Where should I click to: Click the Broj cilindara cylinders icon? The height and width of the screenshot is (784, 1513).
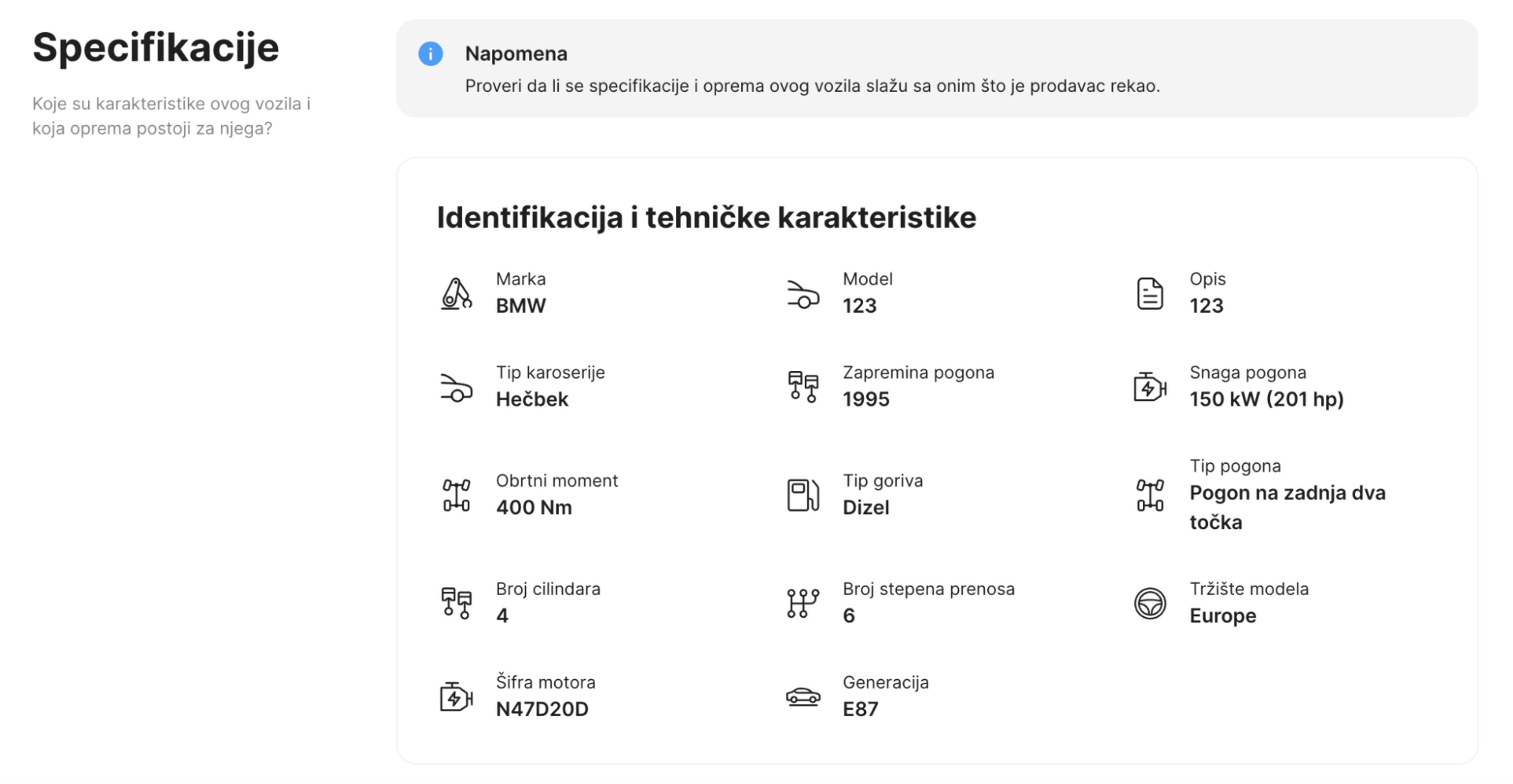[457, 602]
